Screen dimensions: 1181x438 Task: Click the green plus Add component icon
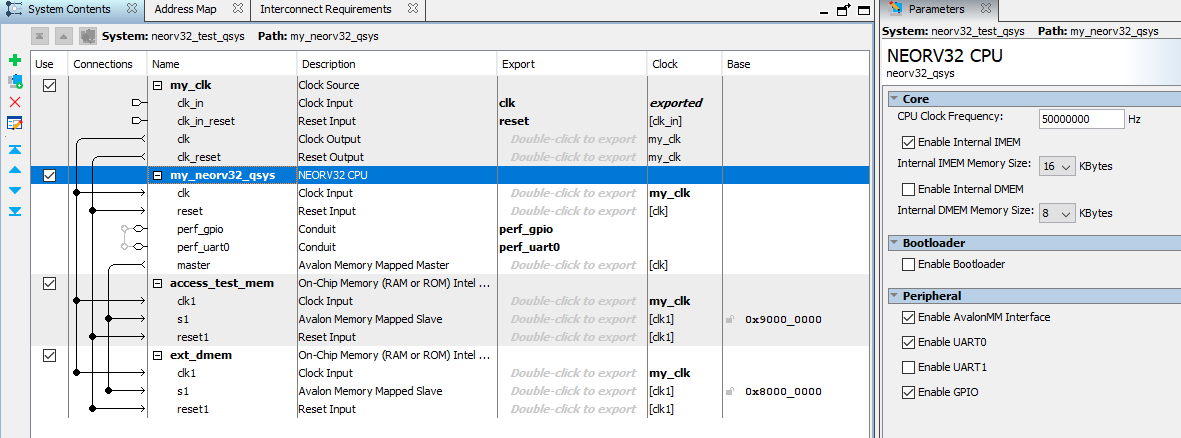(x=14, y=61)
